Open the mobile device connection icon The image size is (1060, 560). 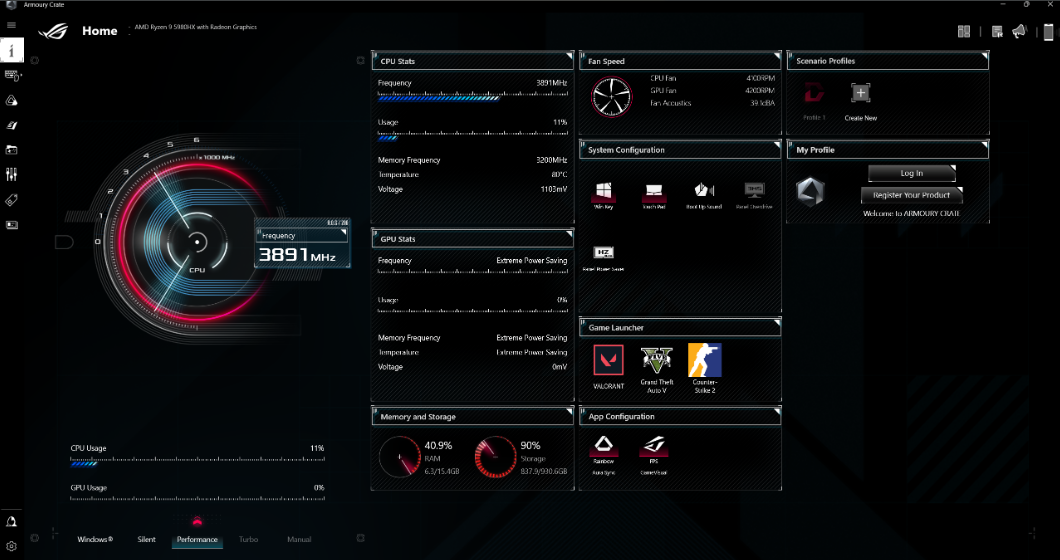(x=1049, y=32)
